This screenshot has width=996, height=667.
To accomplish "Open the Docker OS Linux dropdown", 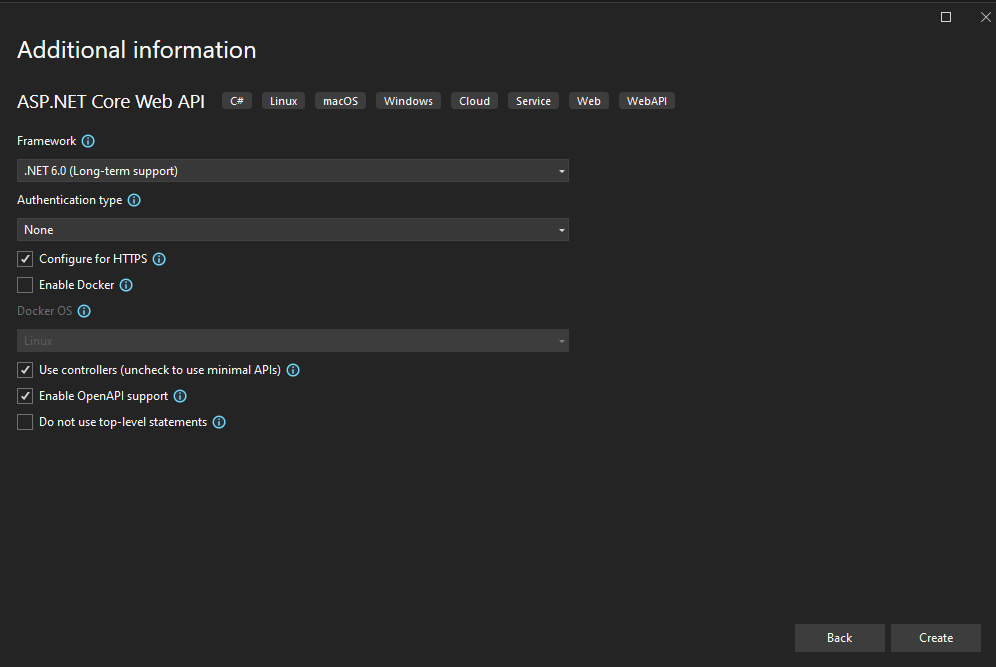I will (x=293, y=341).
